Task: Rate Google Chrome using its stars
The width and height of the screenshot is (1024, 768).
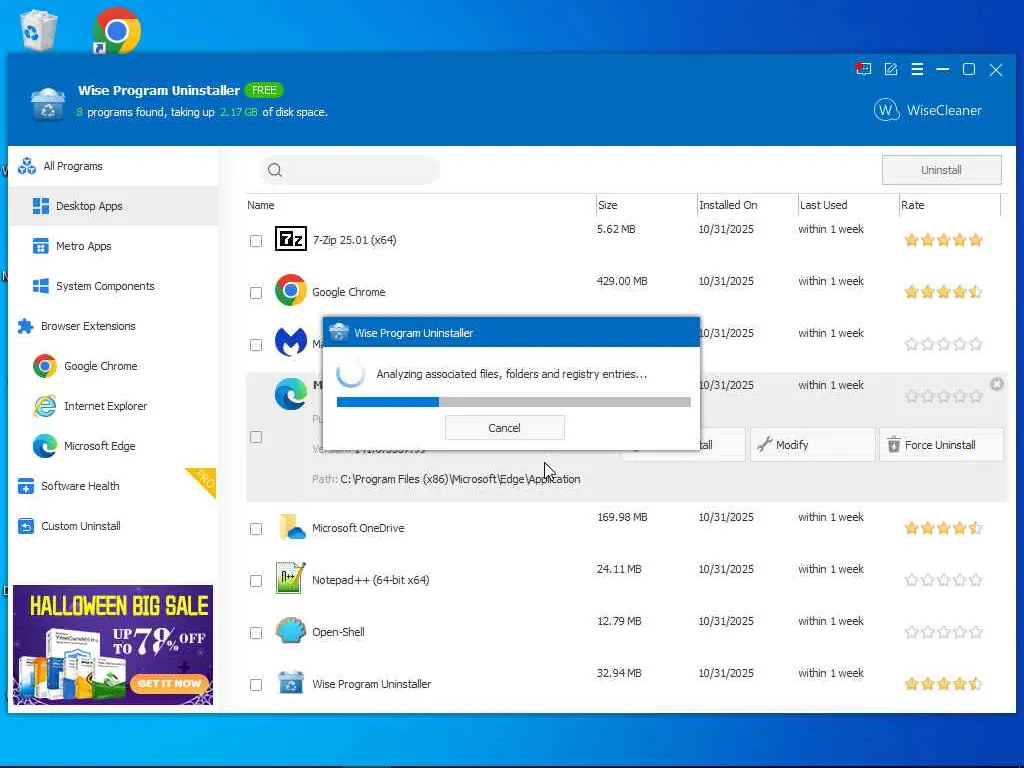Action: click(943, 292)
